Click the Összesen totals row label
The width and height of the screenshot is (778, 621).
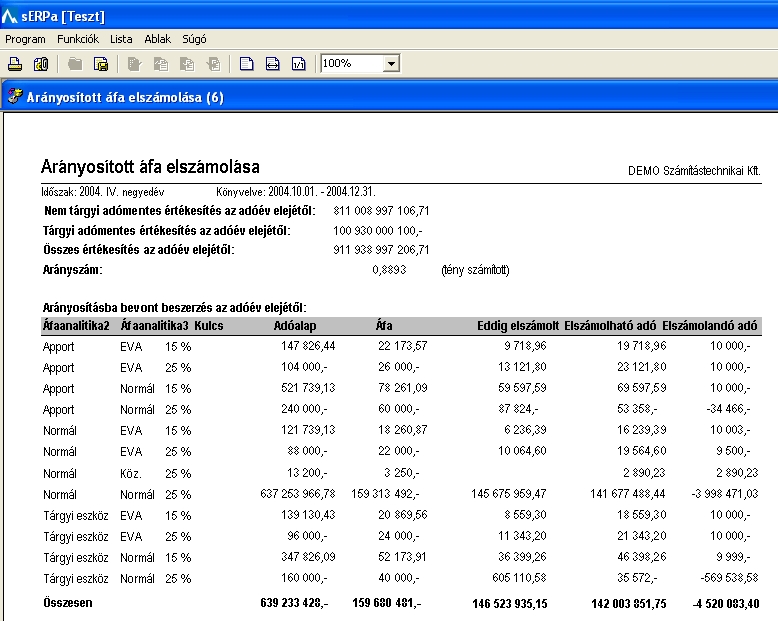69,603
